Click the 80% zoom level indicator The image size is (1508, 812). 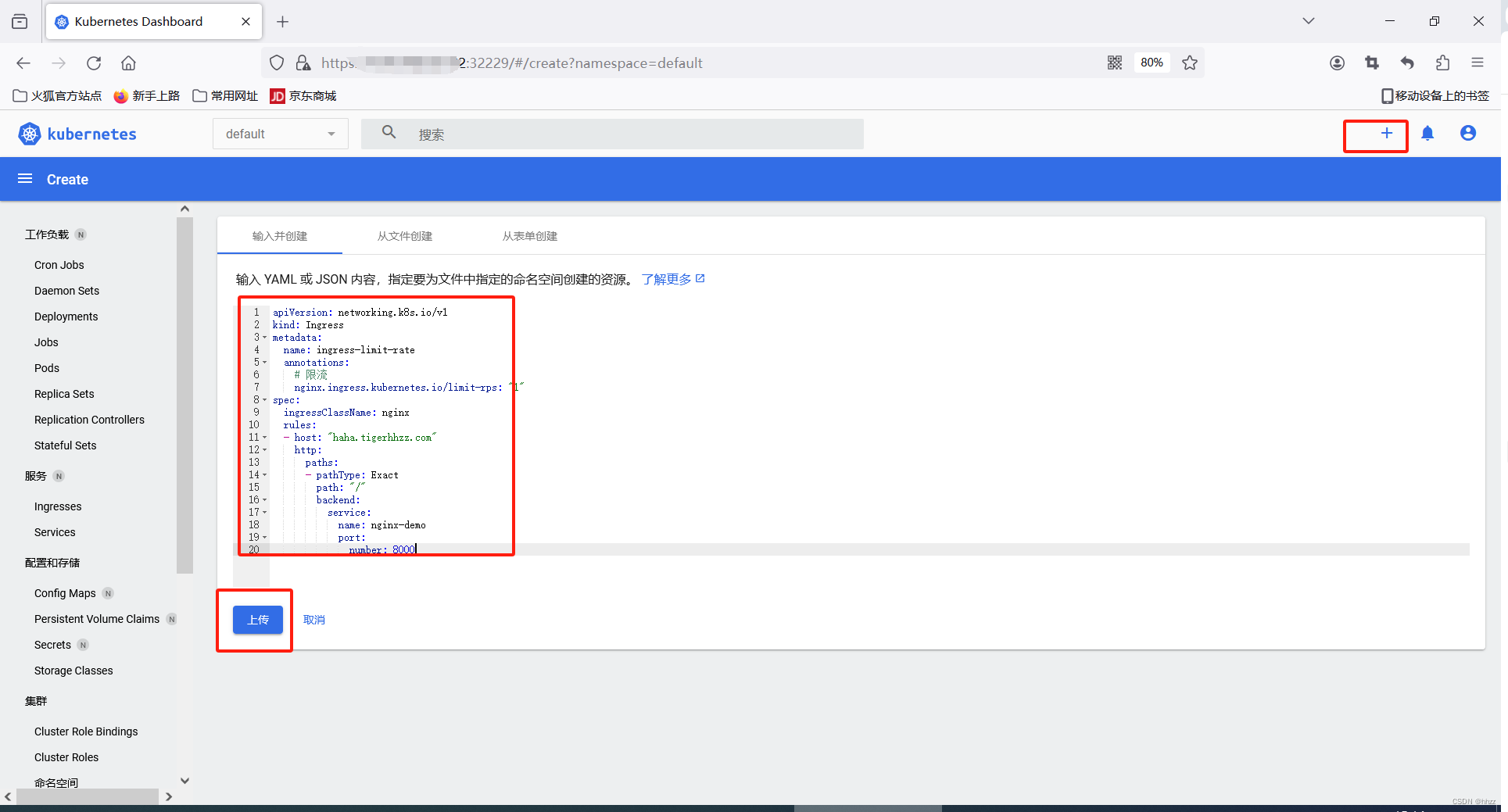tap(1152, 63)
